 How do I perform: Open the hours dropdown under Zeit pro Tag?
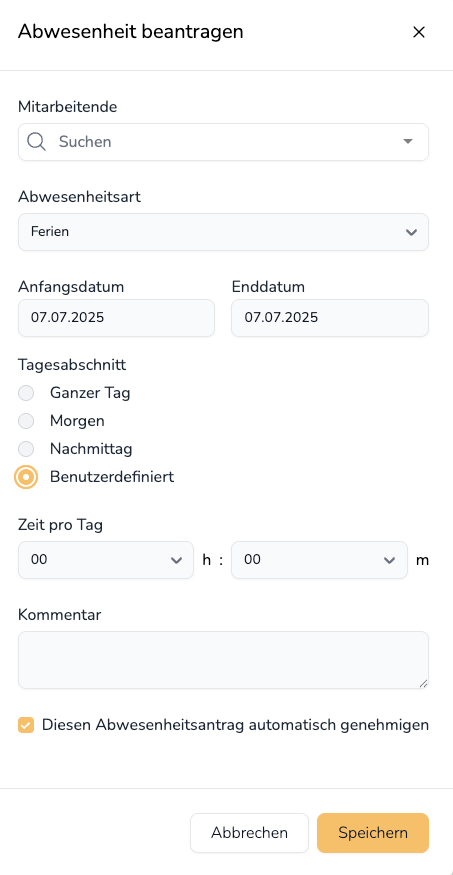click(106, 560)
